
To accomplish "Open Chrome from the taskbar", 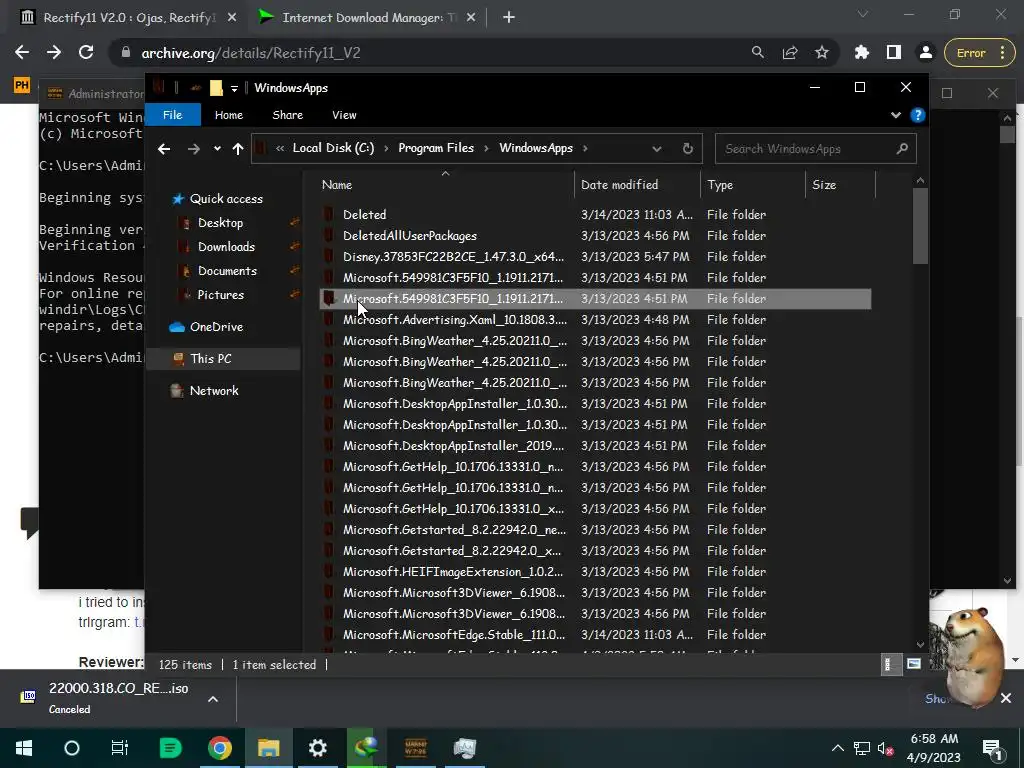I will pos(219,748).
